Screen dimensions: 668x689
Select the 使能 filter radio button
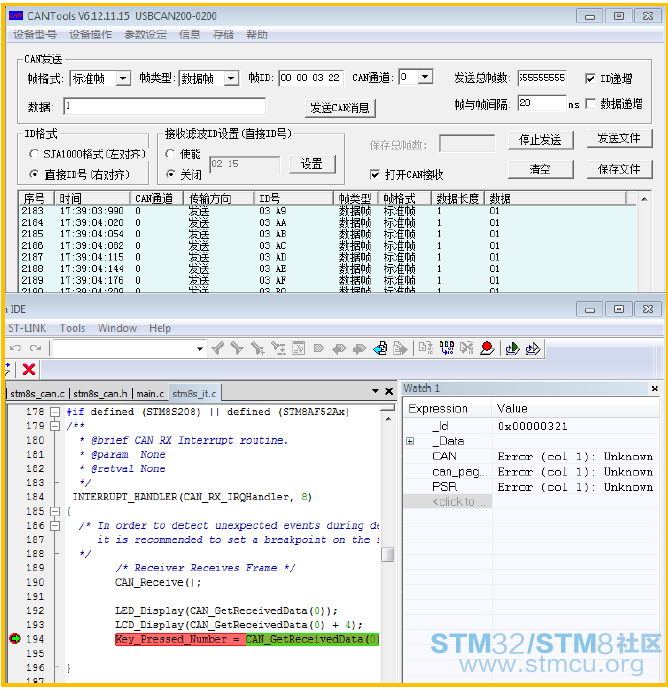coord(170,153)
